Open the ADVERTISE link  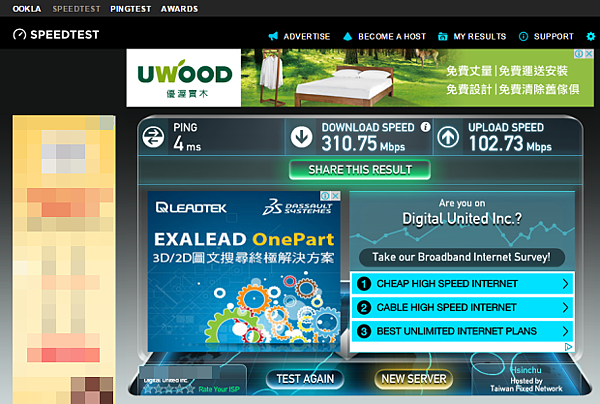tap(307, 36)
